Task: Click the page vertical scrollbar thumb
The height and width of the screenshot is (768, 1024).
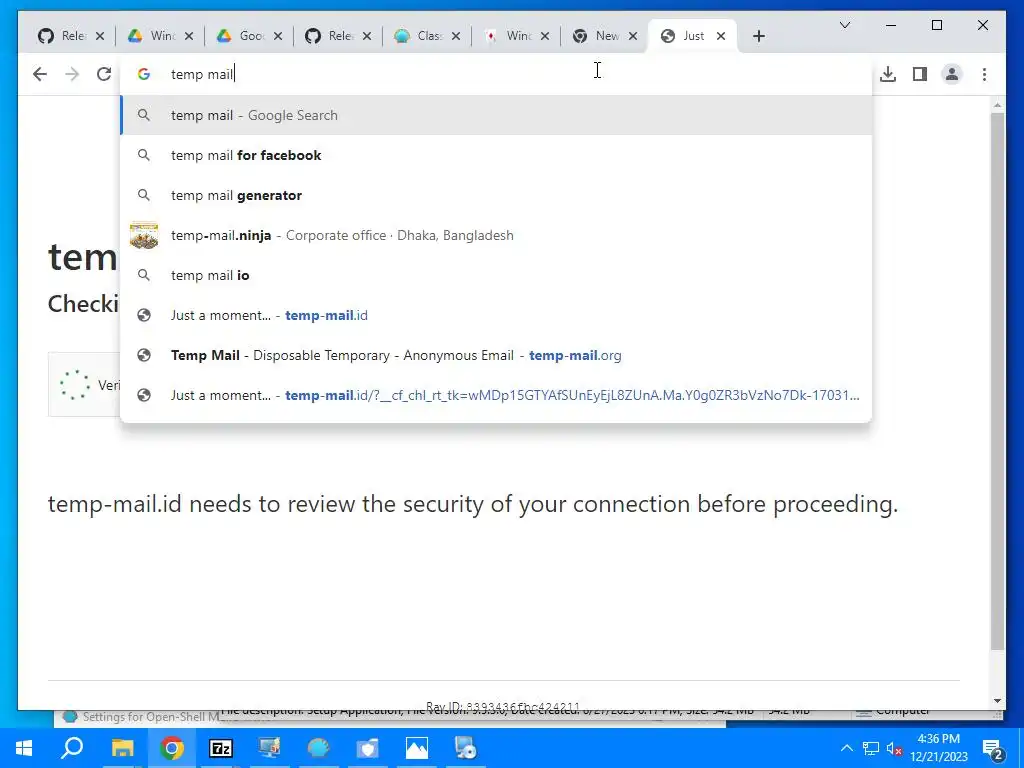Action: 997,381
